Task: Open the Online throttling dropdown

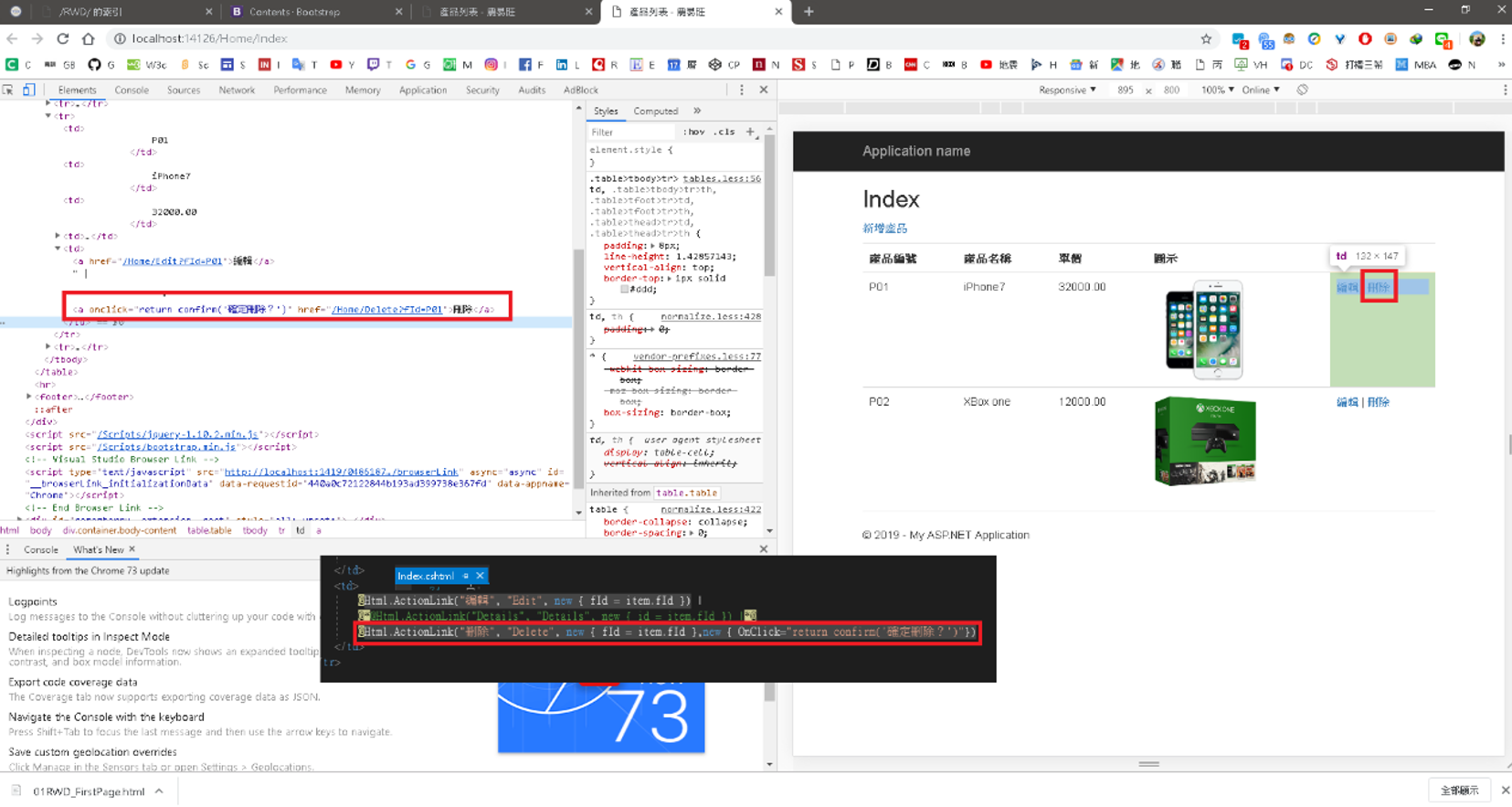Action: coord(1261,90)
